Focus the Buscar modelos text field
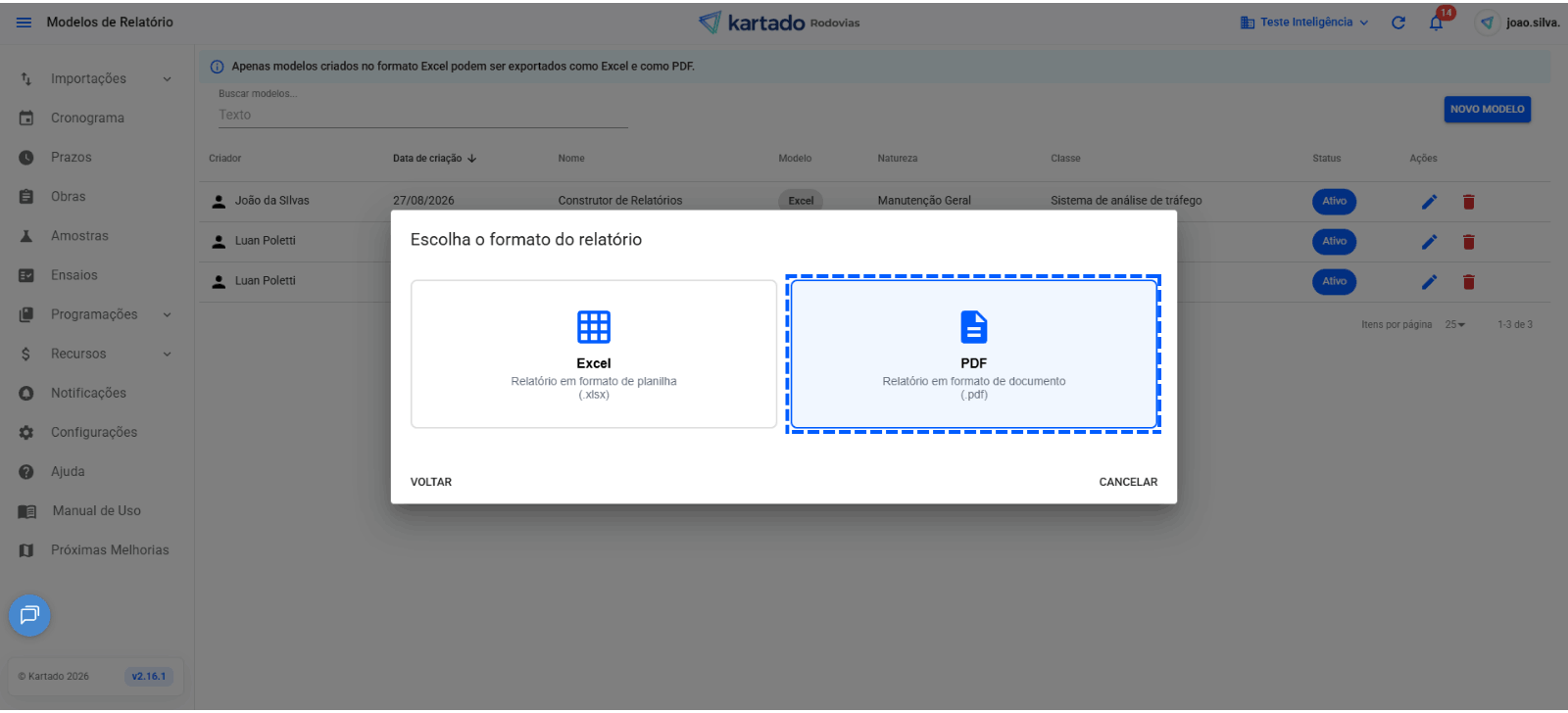The width and height of the screenshot is (1568, 713). coord(423,115)
